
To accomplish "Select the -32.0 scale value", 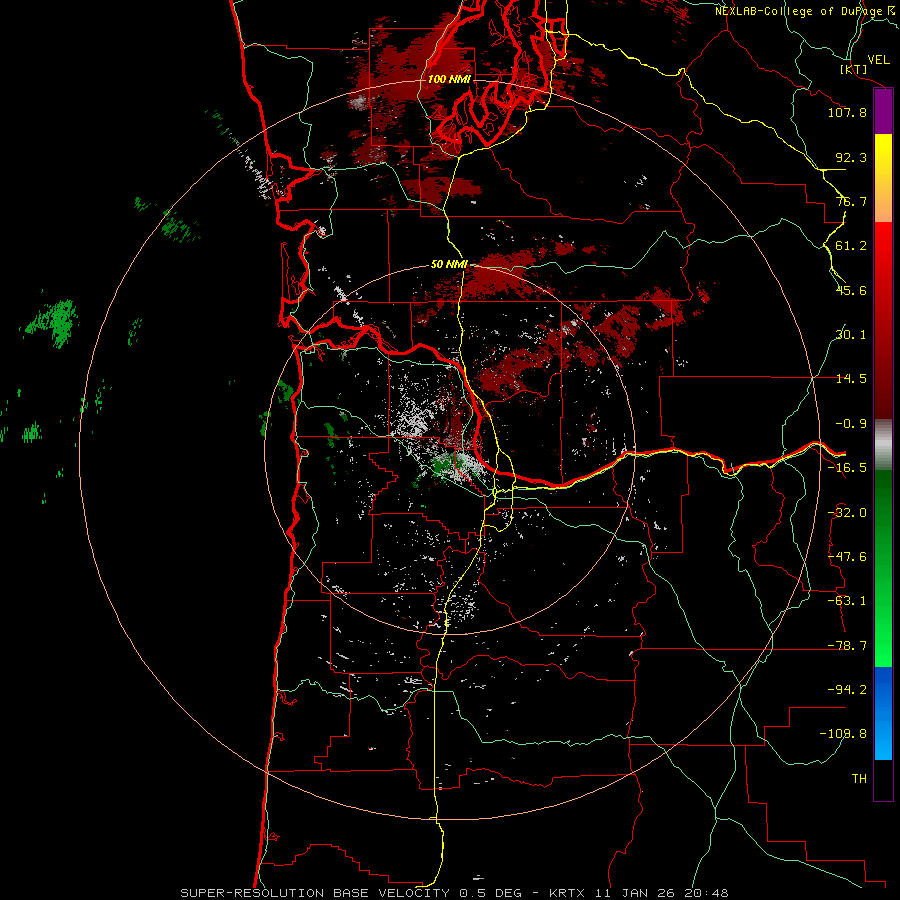I will (x=847, y=513).
